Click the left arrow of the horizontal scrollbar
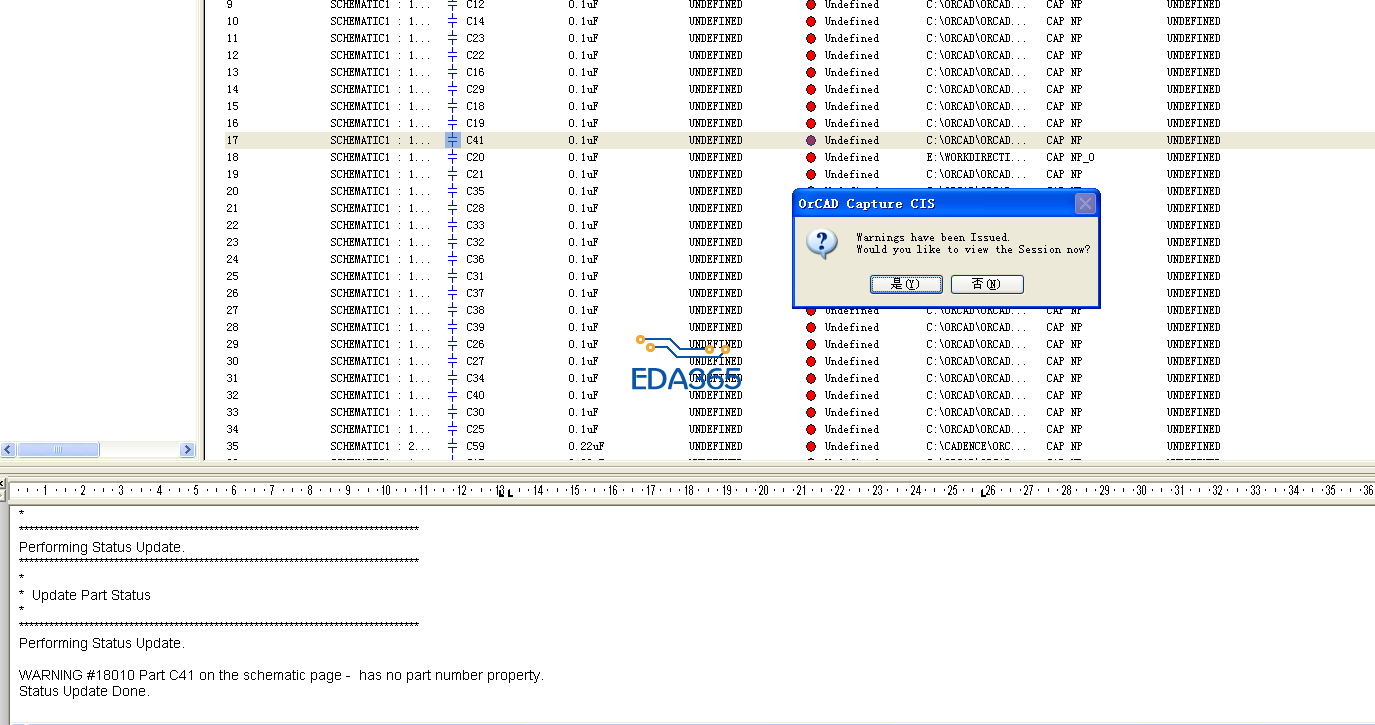The image size is (1375, 725). 8,450
